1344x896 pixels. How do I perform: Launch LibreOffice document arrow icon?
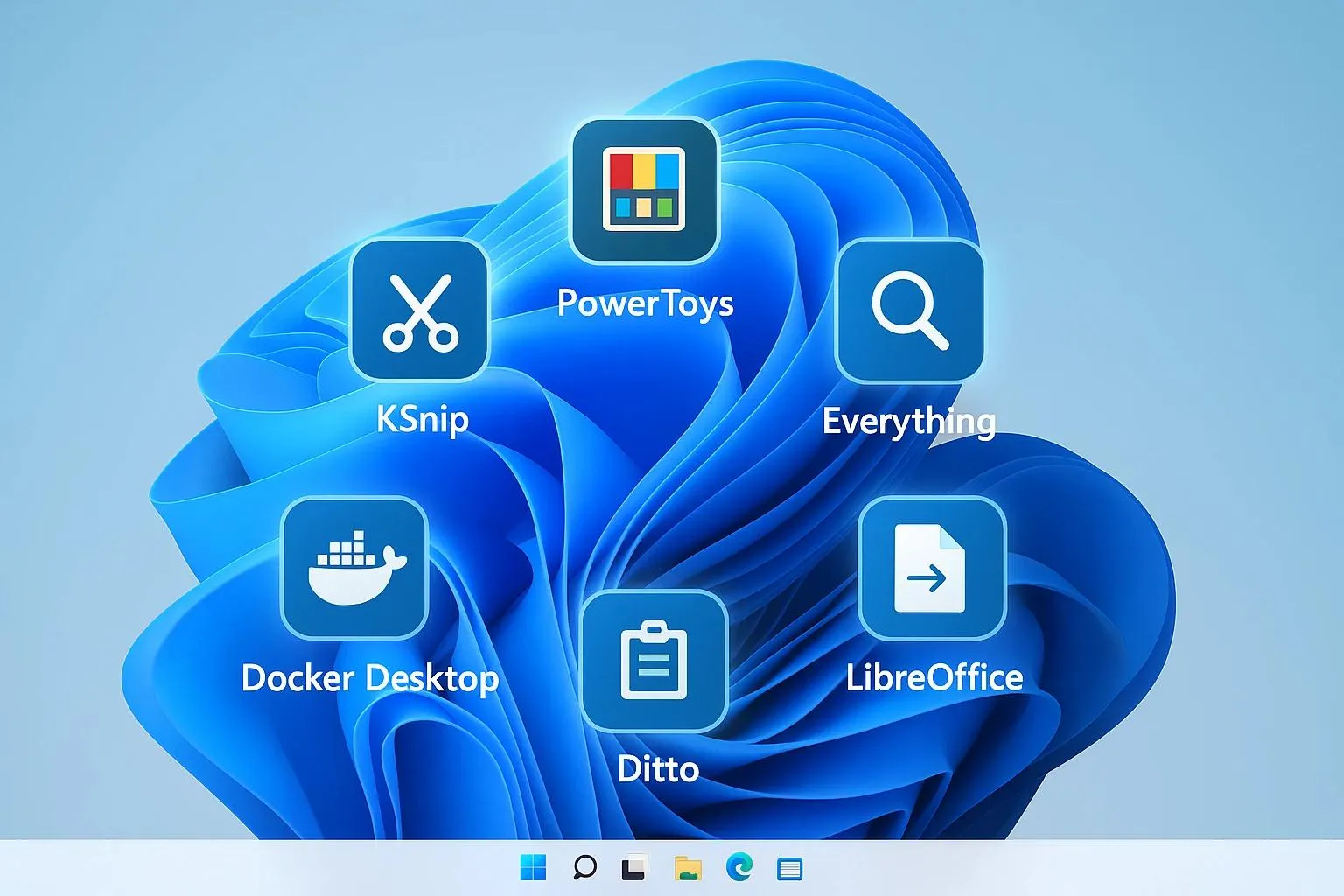pyautogui.click(x=932, y=568)
